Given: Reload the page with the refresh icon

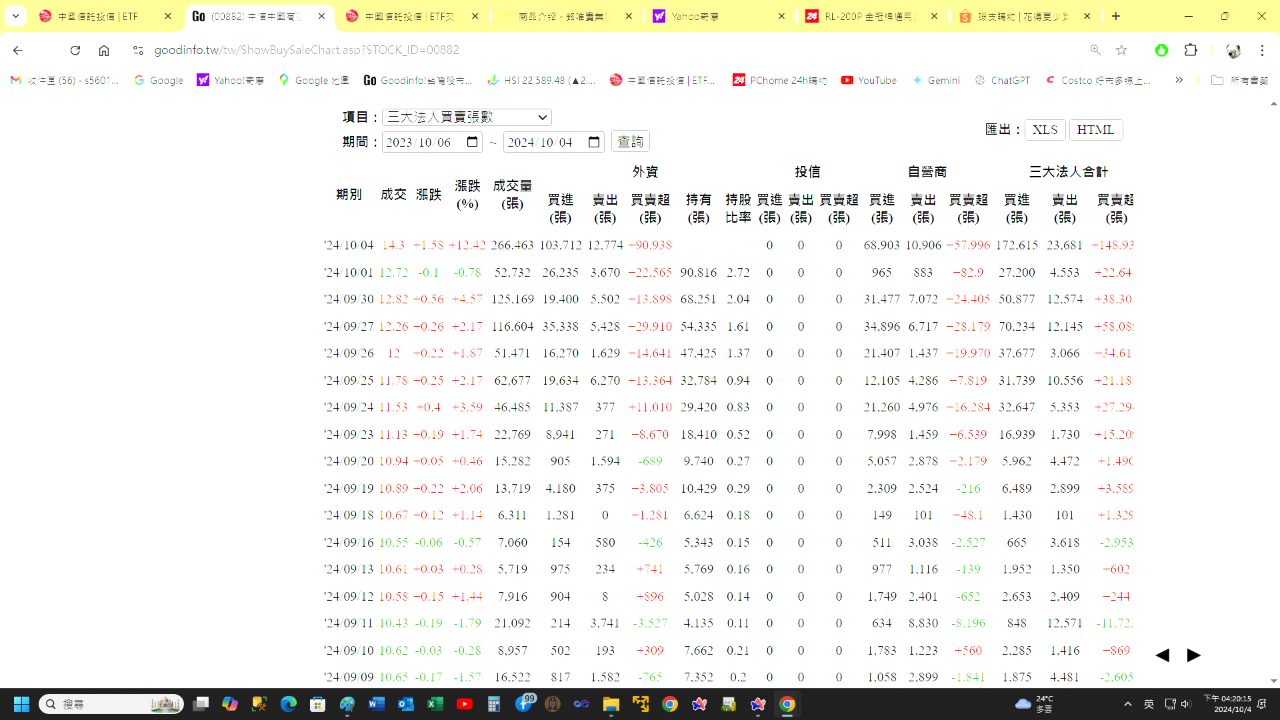Looking at the screenshot, I should [x=75, y=50].
